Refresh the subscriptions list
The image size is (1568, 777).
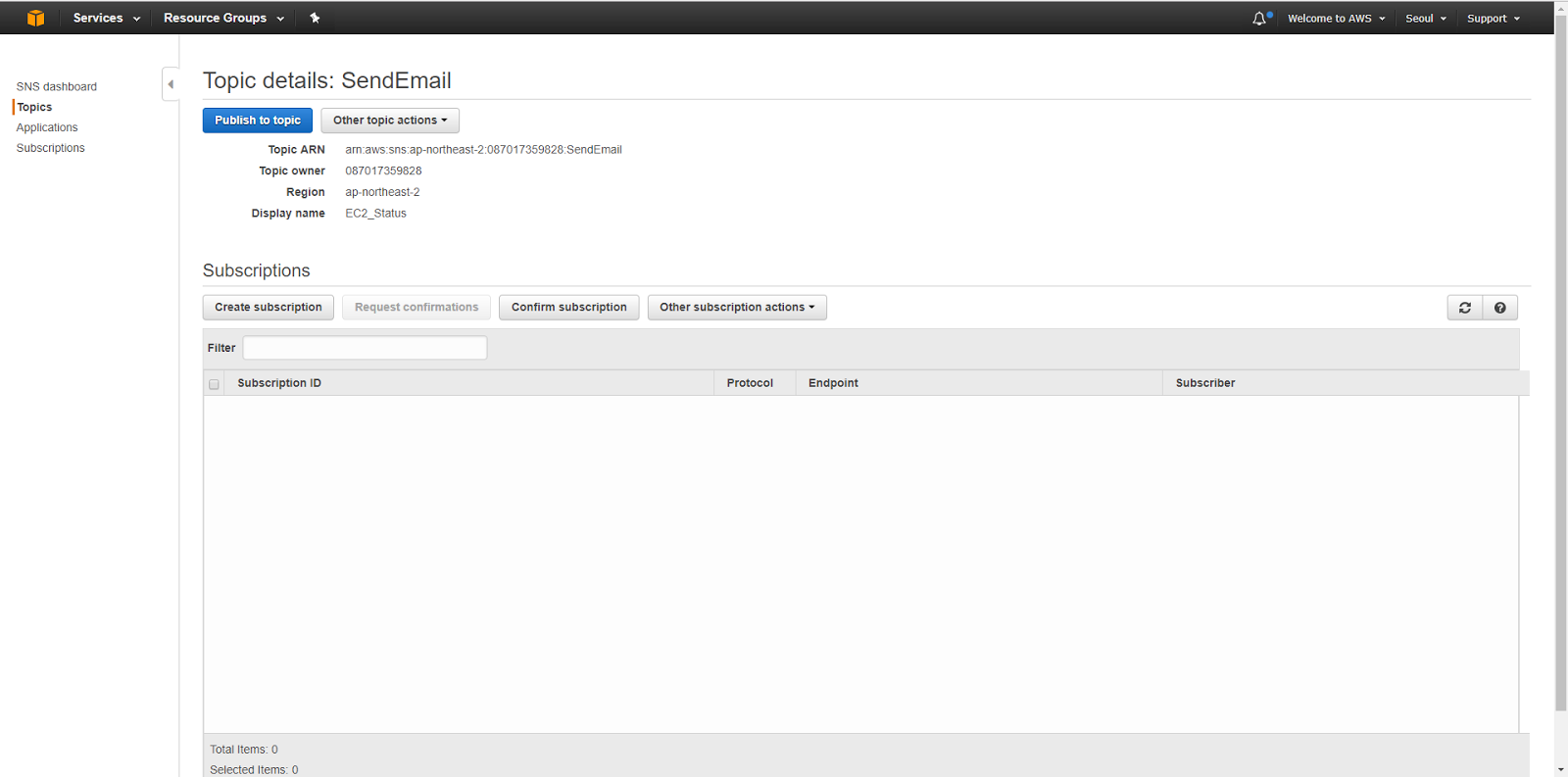click(x=1465, y=308)
